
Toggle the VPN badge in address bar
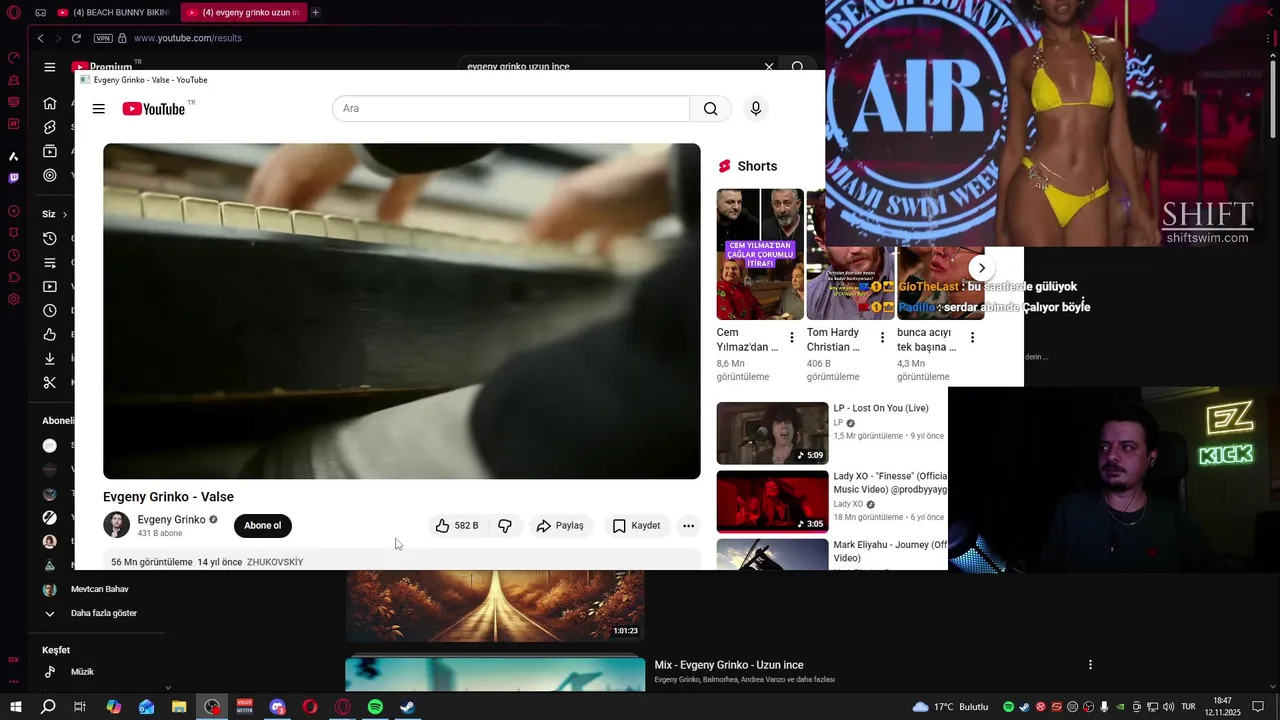[x=103, y=38]
